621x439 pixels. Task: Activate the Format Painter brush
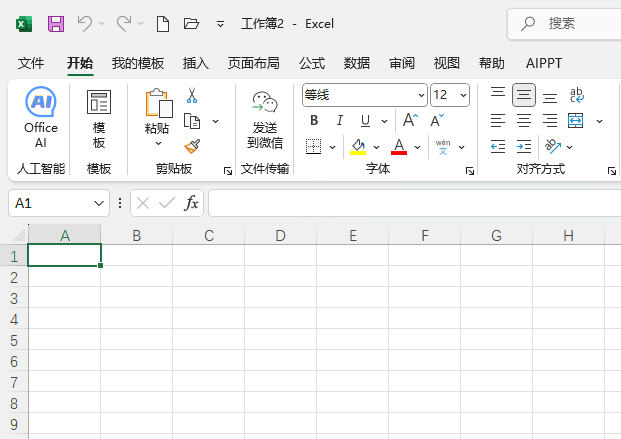pos(192,146)
